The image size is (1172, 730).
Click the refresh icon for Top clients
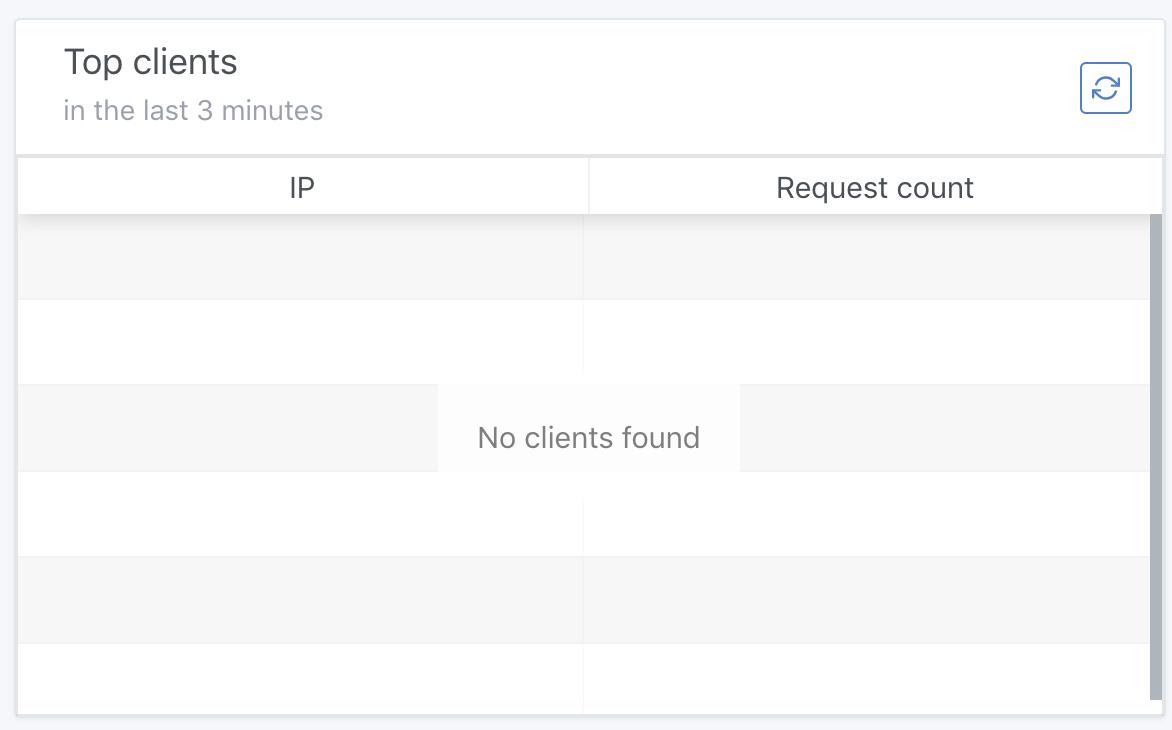tap(1105, 88)
